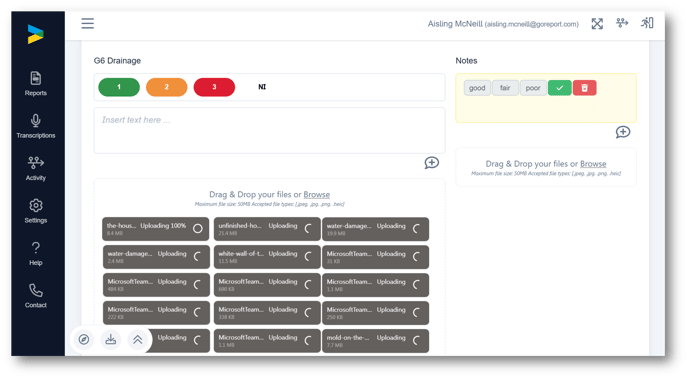The height and width of the screenshot is (379, 688).
Task: Select the 19.9 MB water-damage upload tile
Action: click(x=376, y=229)
